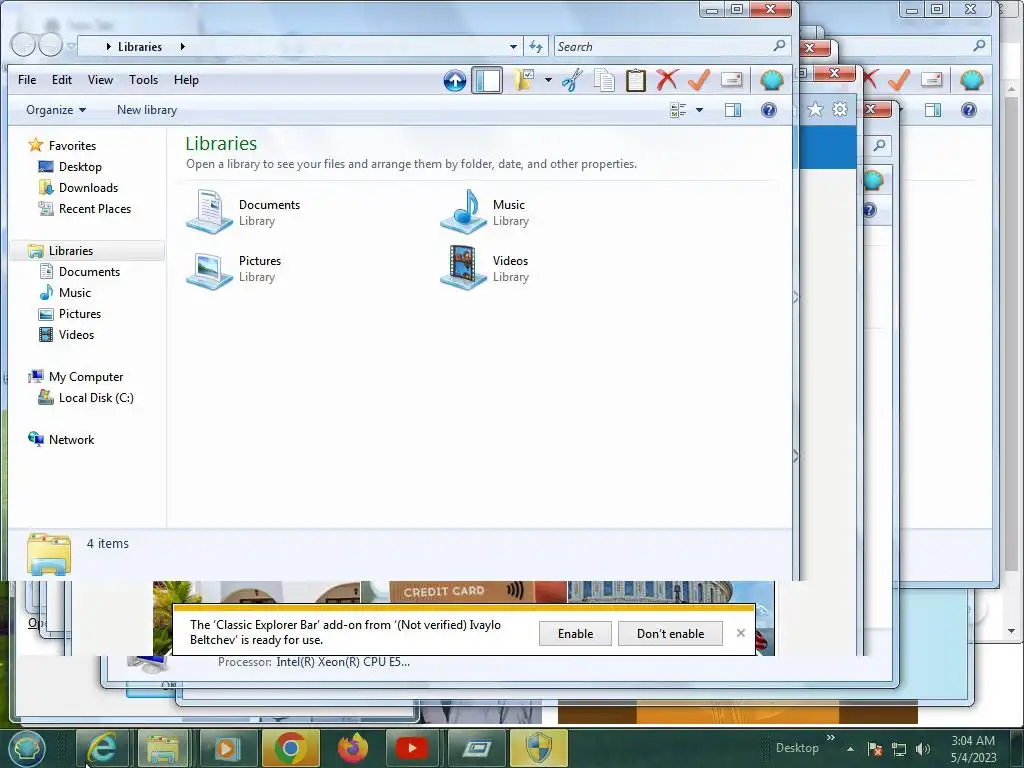This screenshot has height=768, width=1024.
Task: Click the search magnifier icon
Action: (779, 46)
